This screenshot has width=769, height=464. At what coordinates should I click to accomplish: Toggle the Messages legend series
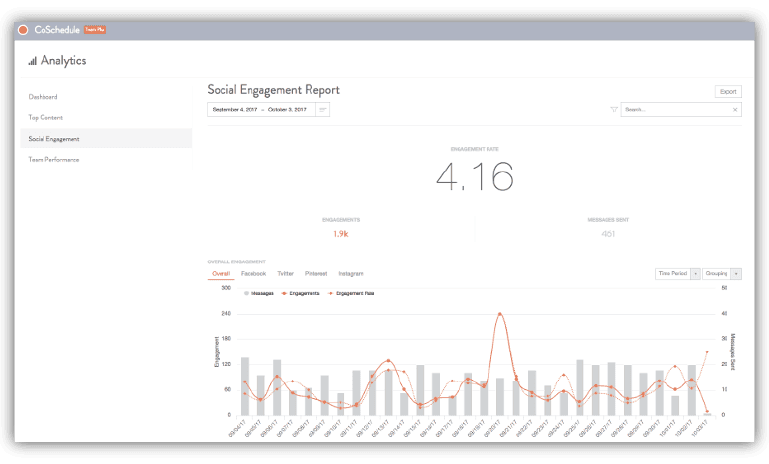[x=260, y=293]
